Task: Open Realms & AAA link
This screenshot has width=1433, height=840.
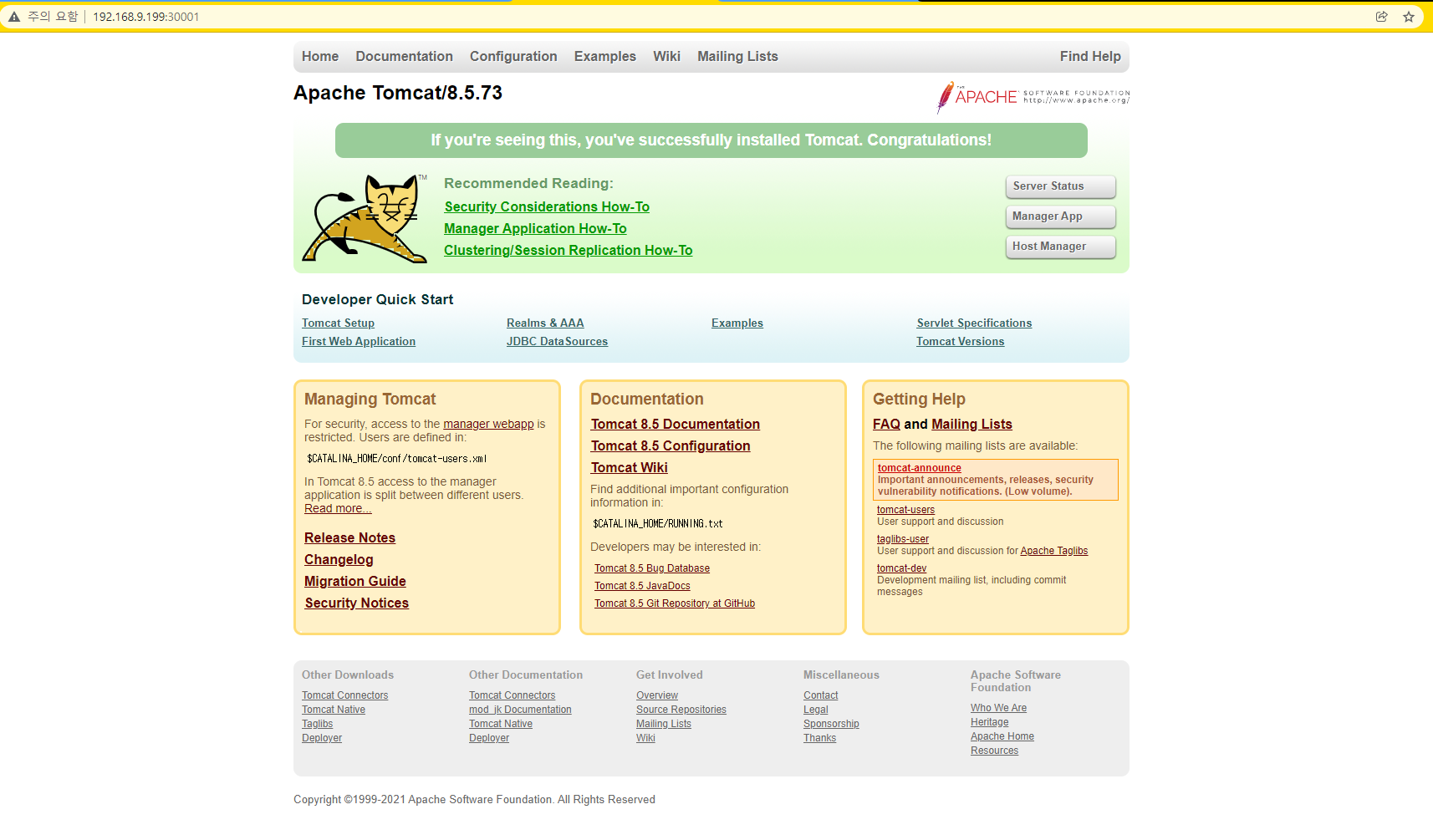Action: [545, 323]
